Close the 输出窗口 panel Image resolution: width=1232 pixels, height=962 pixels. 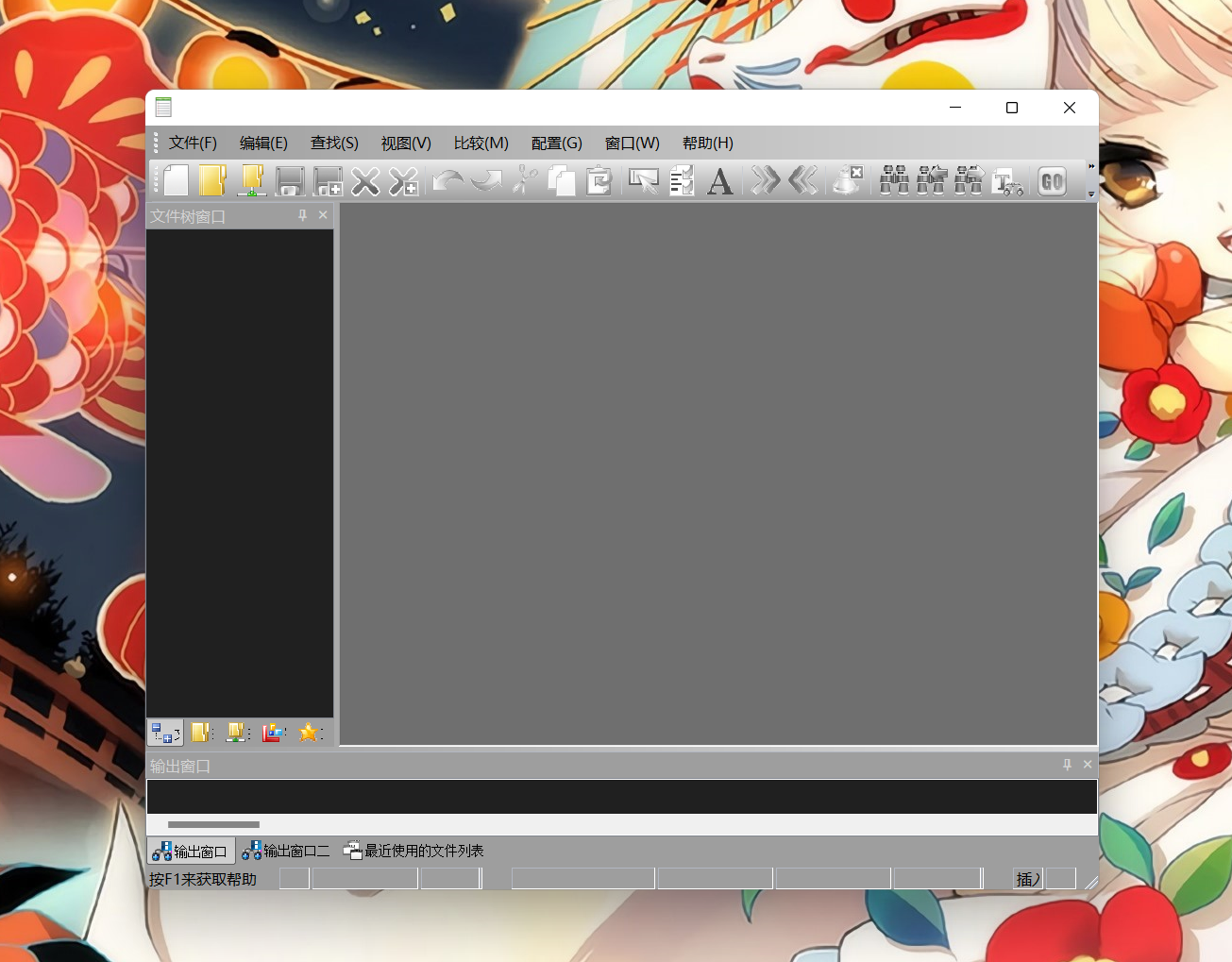pos(1088,765)
